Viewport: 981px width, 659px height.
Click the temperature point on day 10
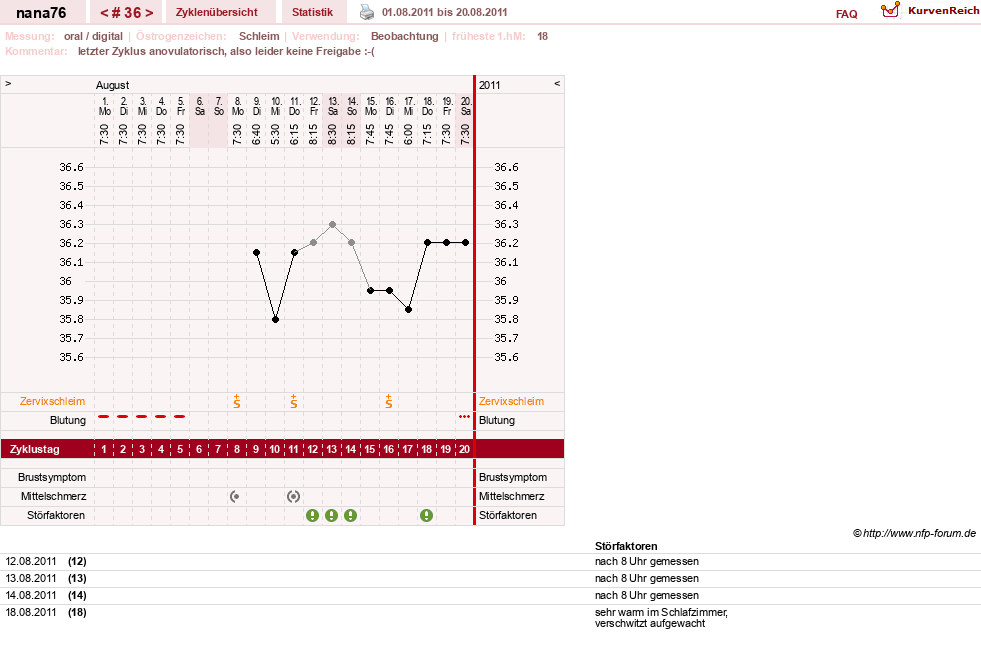pos(275,319)
